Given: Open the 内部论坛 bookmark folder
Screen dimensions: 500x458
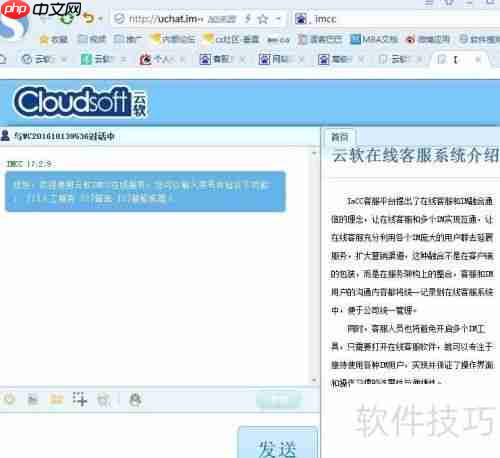Looking at the screenshot, I should [x=172, y=39].
